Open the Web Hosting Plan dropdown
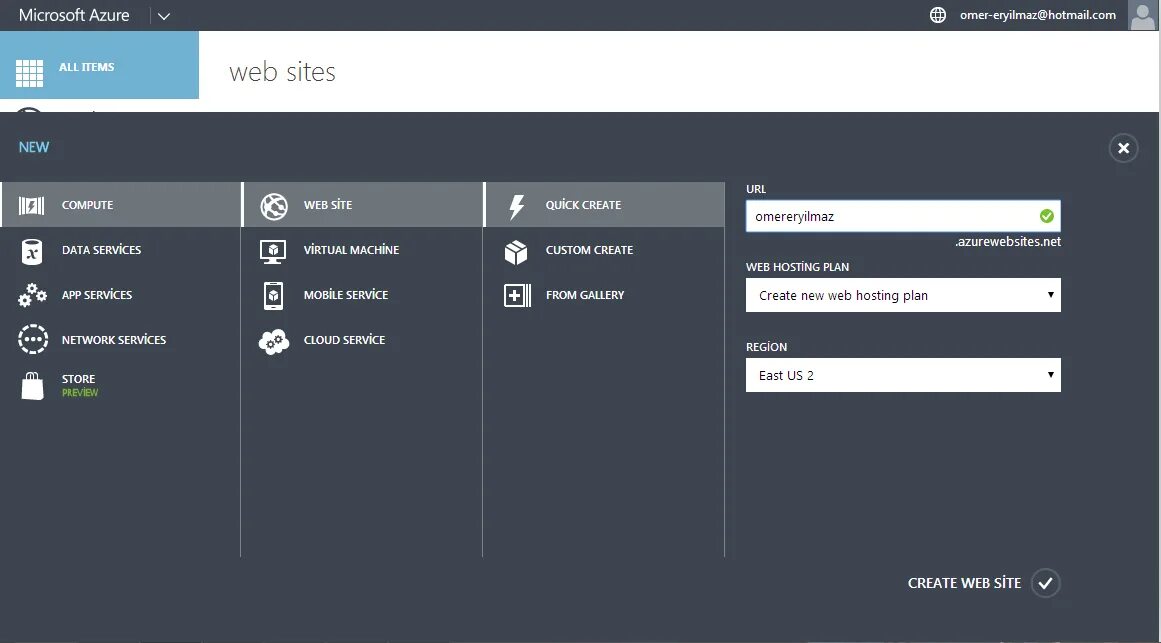This screenshot has height=643, width=1161. pos(903,295)
